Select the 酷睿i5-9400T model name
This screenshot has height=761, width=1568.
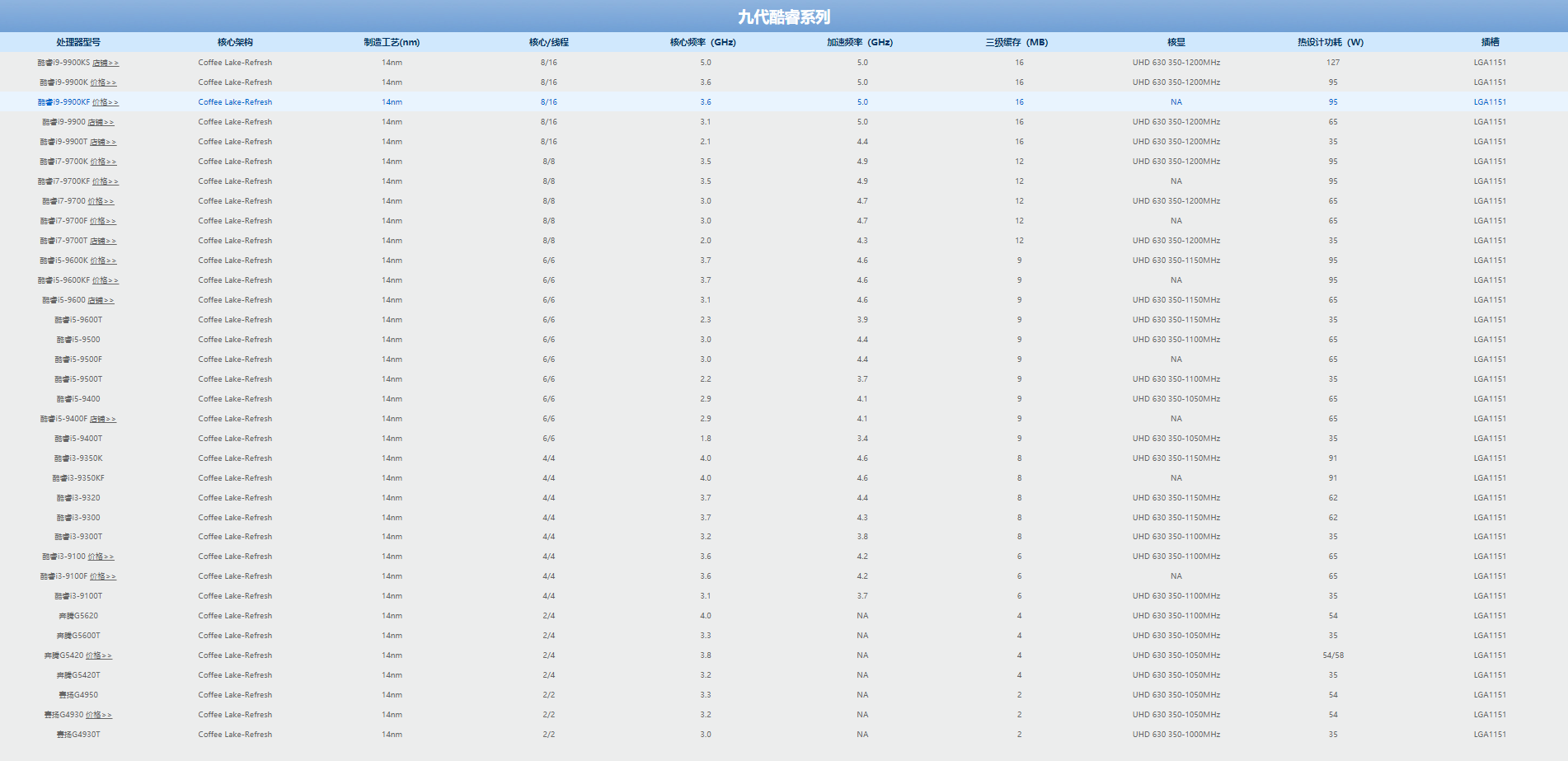[78, 439]
